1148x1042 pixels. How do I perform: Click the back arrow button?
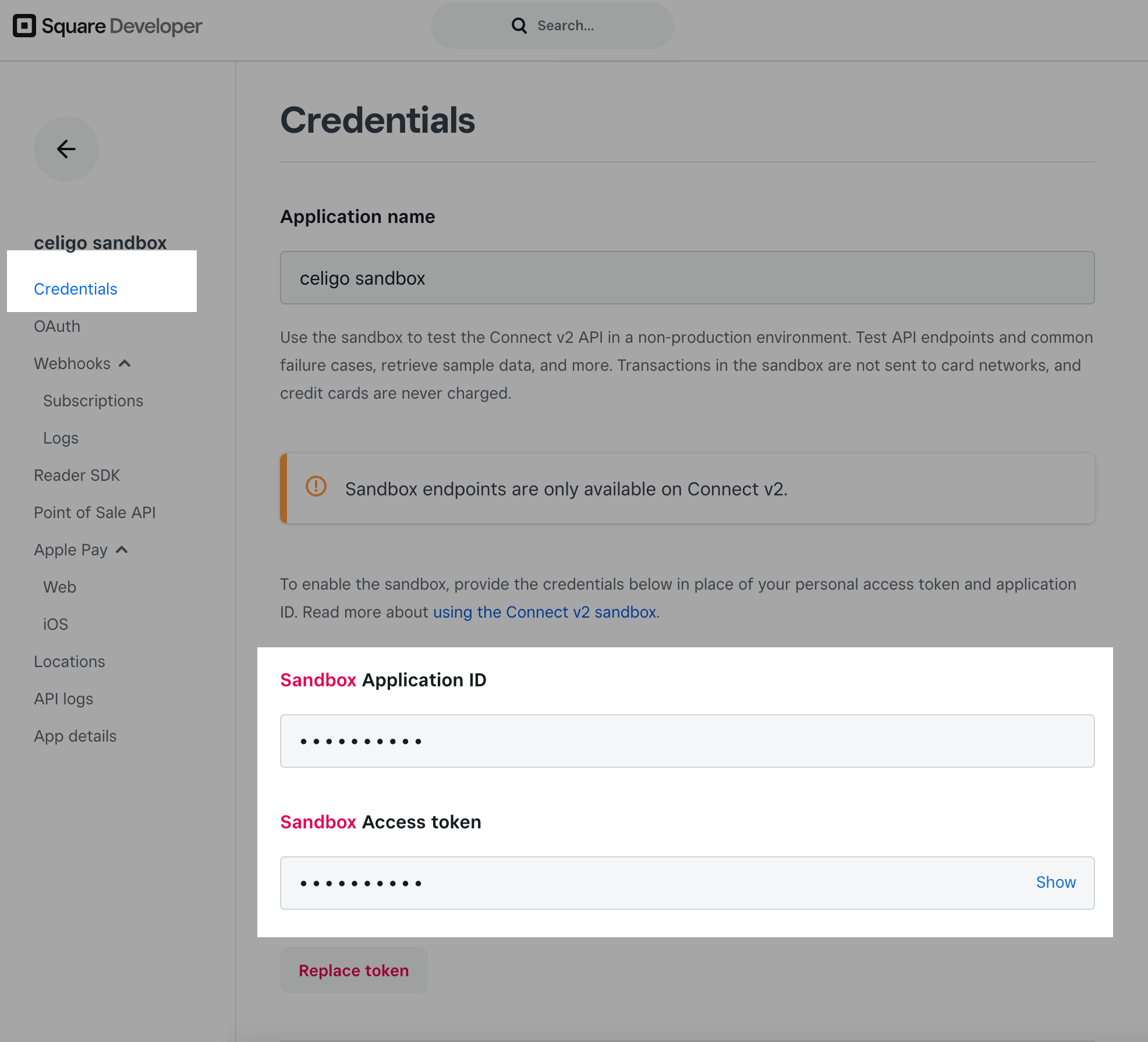click(66, 149)
